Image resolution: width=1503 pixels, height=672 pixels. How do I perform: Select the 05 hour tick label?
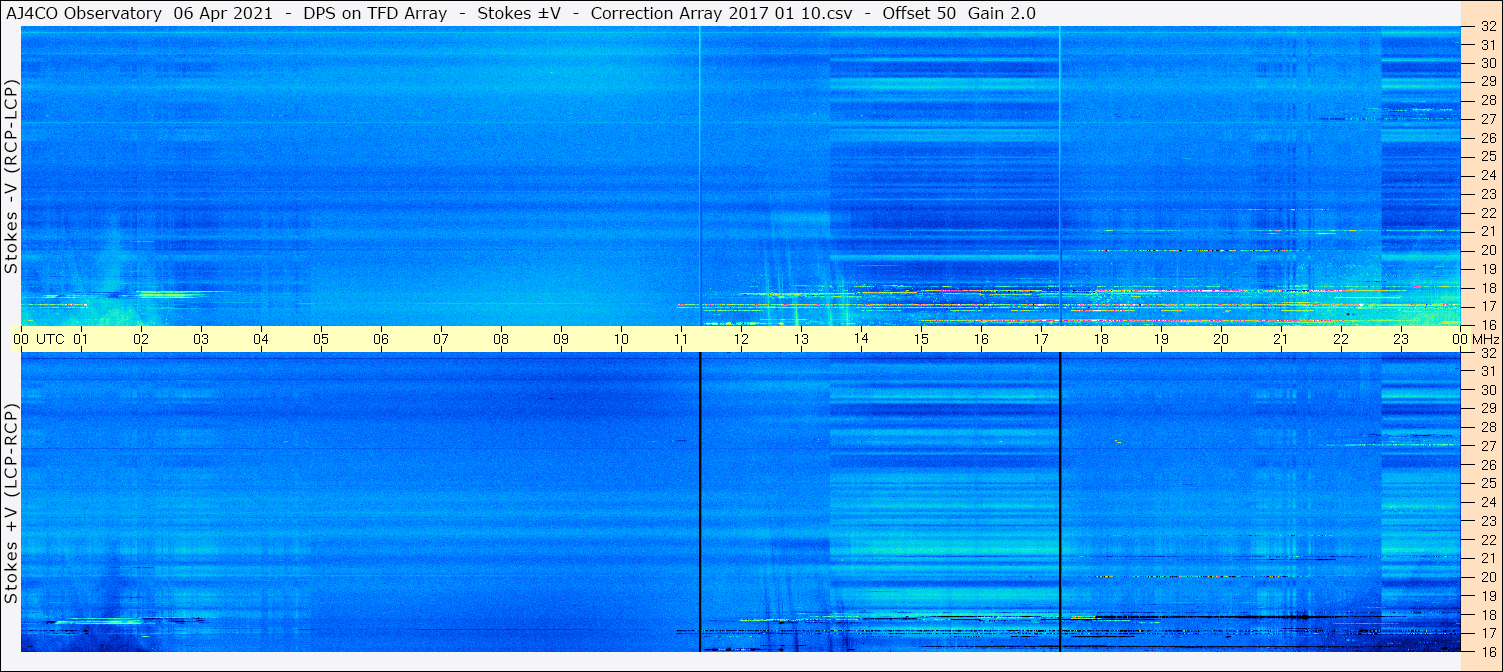321,339
